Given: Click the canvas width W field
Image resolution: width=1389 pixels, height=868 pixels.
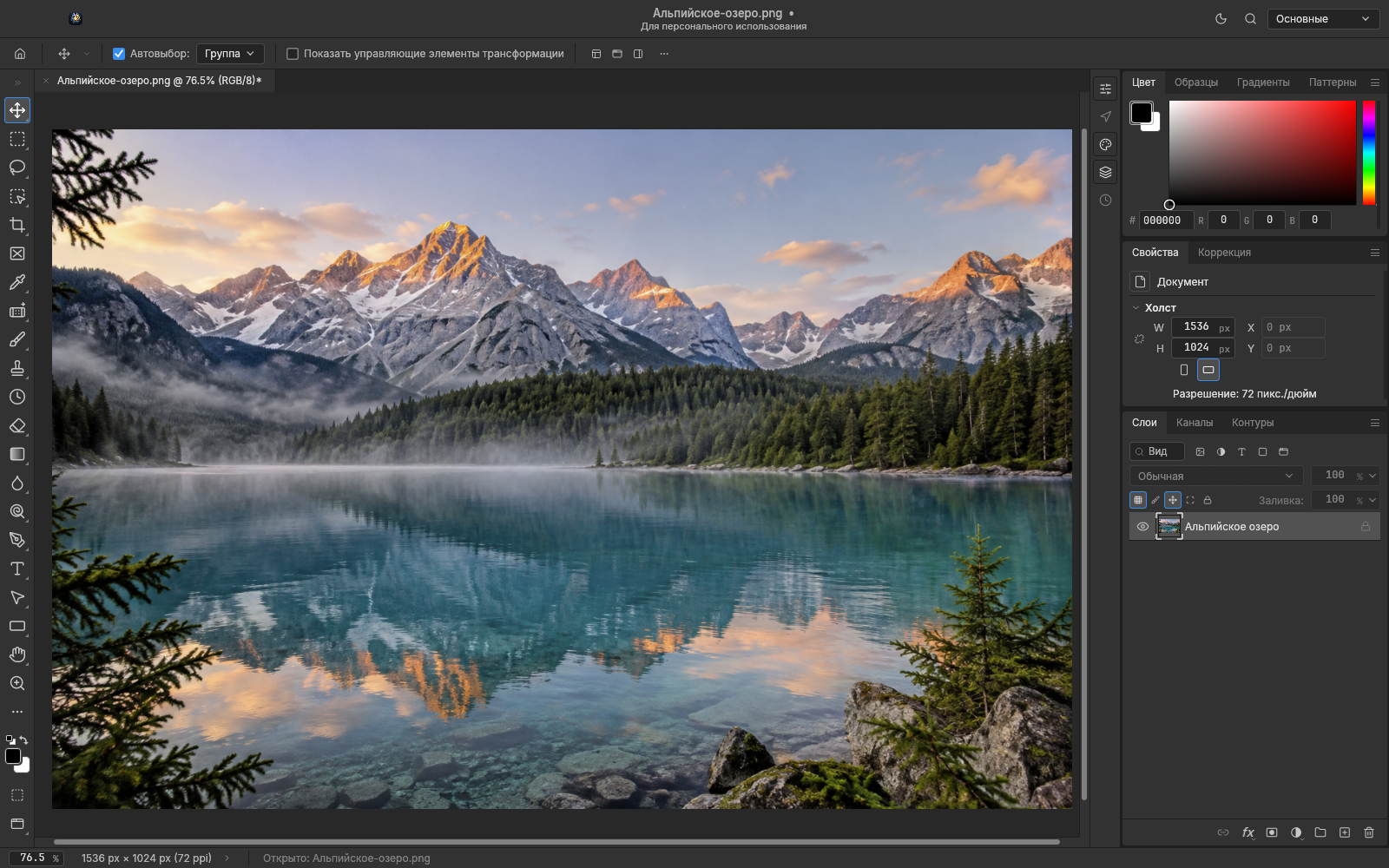Looking at the screenshot, I should pyautogui.click(x=1203, y=327).
